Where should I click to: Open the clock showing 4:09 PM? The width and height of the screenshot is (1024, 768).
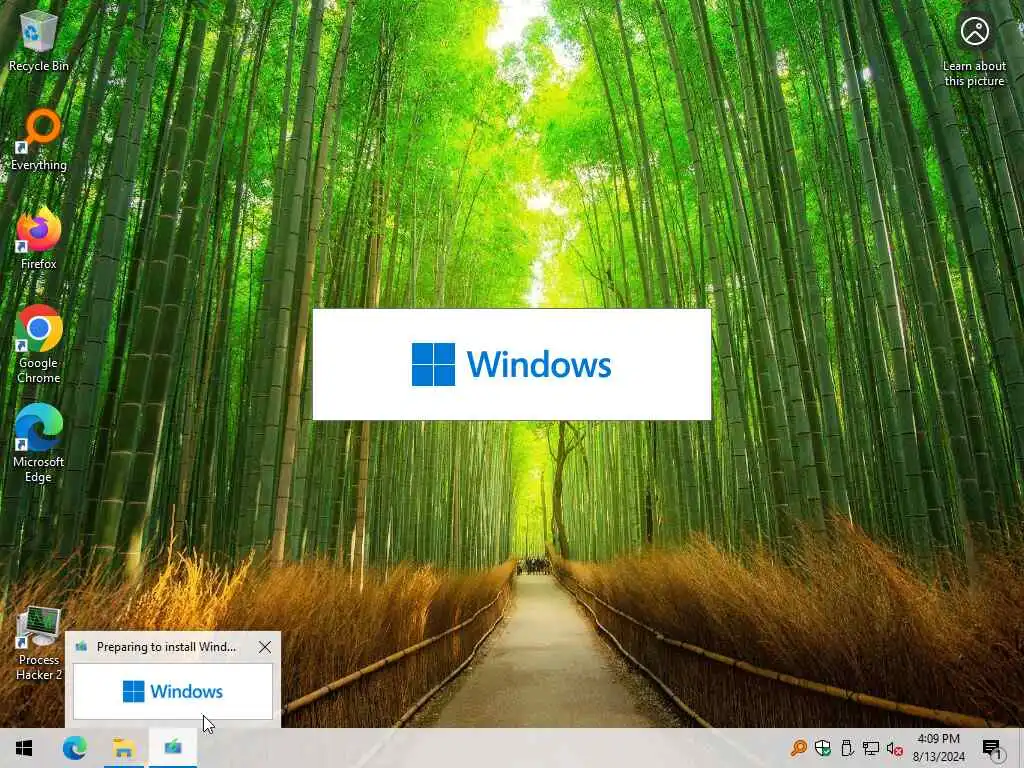938,748
